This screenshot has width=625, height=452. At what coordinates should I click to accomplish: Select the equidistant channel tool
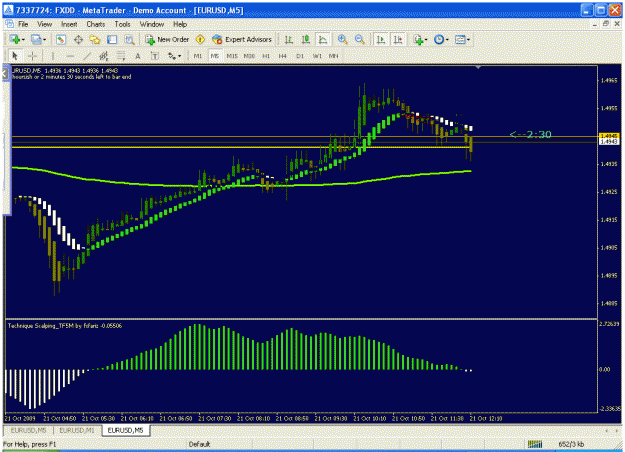104,56
